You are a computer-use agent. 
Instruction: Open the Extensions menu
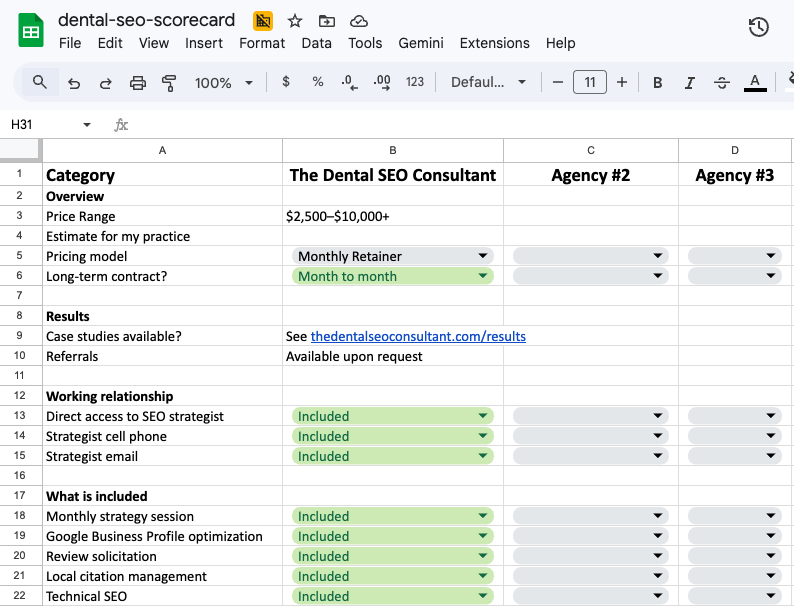(494, 43)
